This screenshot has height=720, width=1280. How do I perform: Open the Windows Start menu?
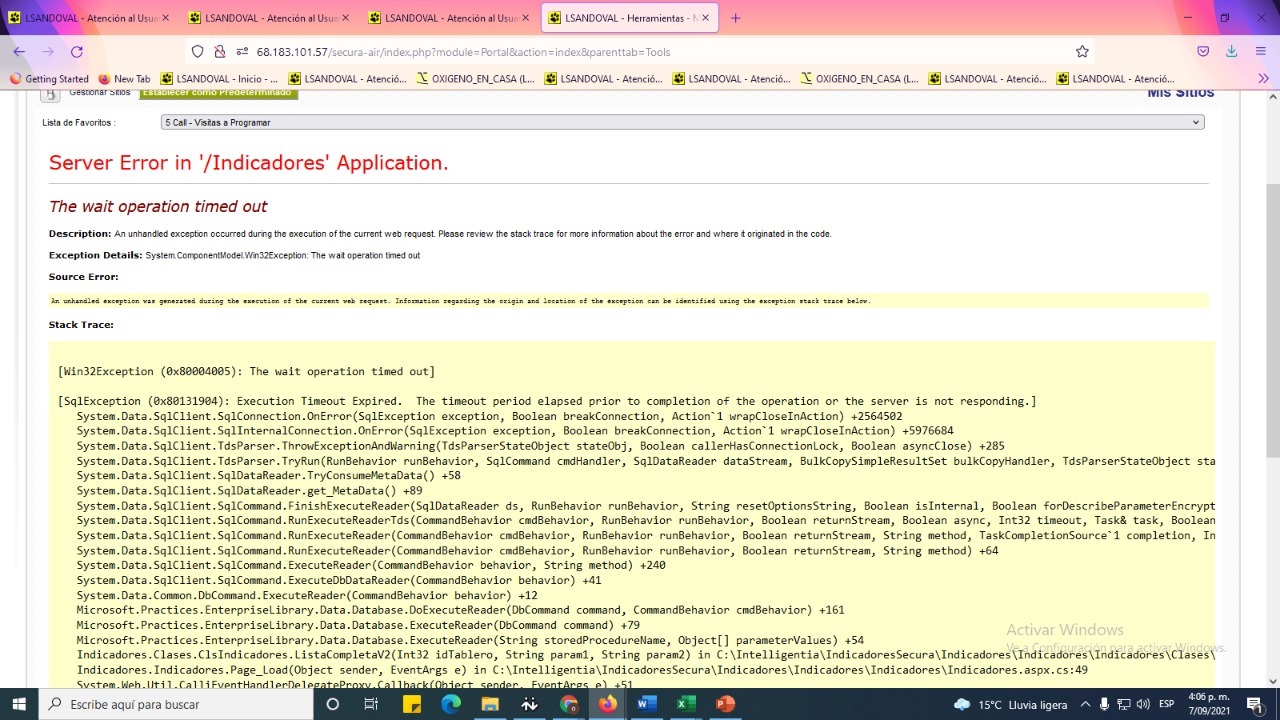19,704
